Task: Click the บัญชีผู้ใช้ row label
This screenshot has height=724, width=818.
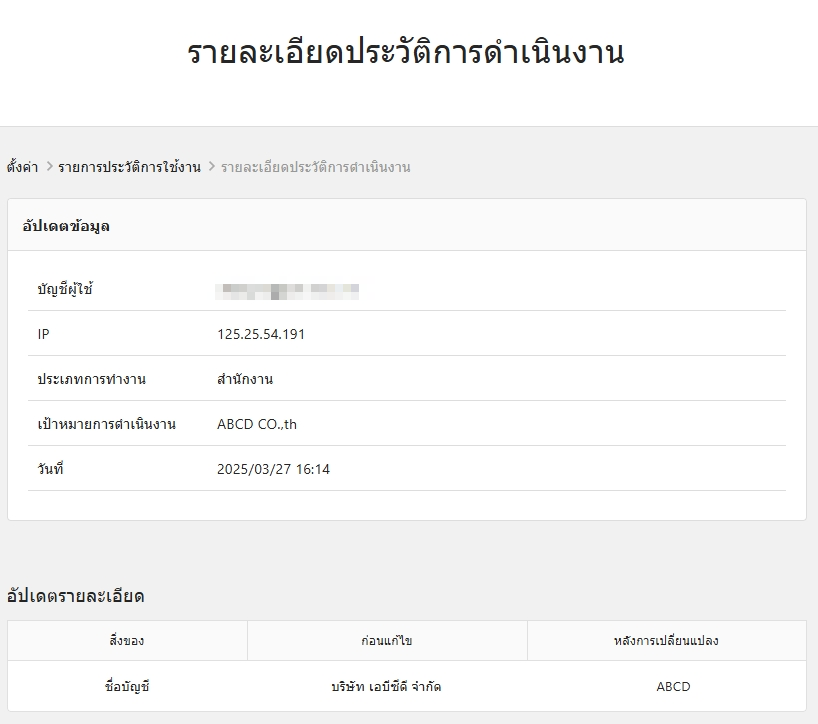Action: (x=66, y=290)
